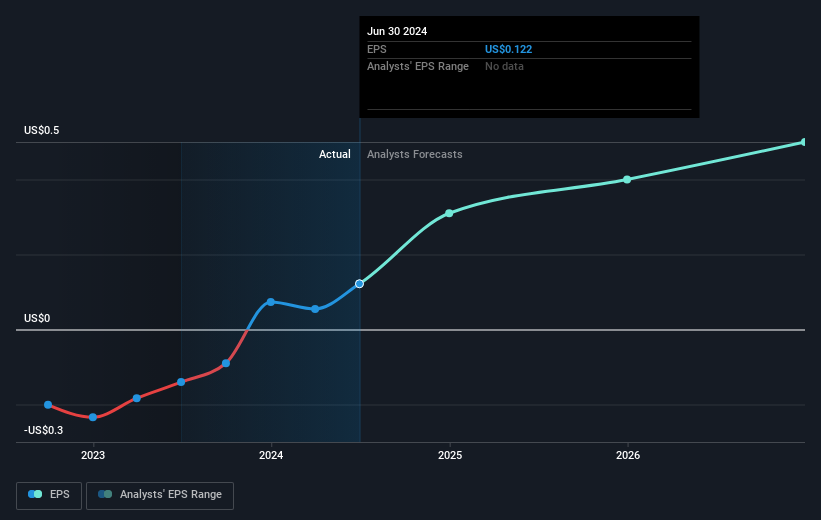This screenshot has height=520, width=821.
Task: Click the 2025 x-axis label
Action: pyautogui.click(x=450, y=456)
